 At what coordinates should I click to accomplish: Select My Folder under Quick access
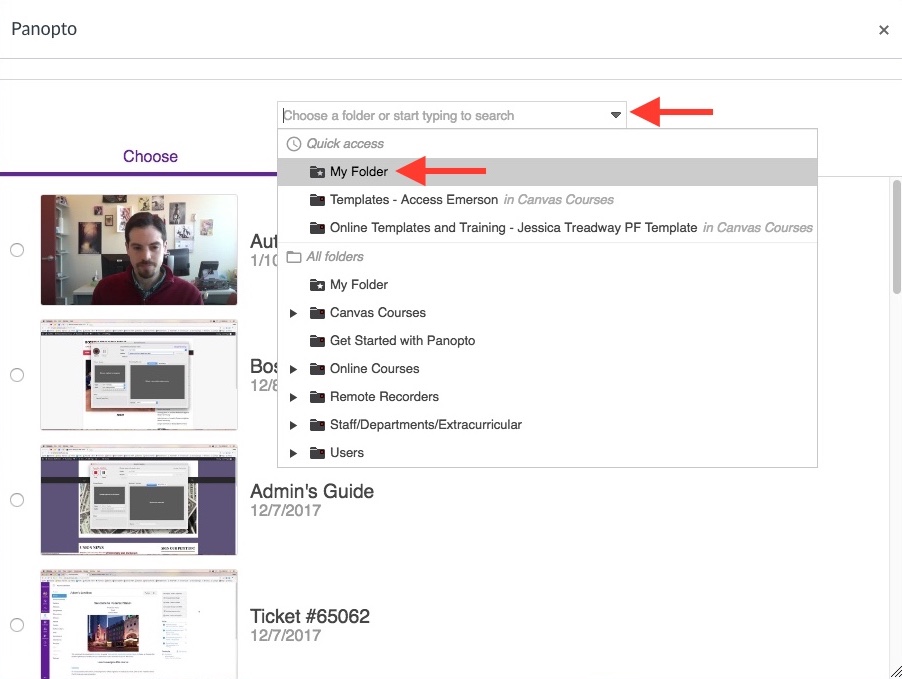(x=547, y=171)
